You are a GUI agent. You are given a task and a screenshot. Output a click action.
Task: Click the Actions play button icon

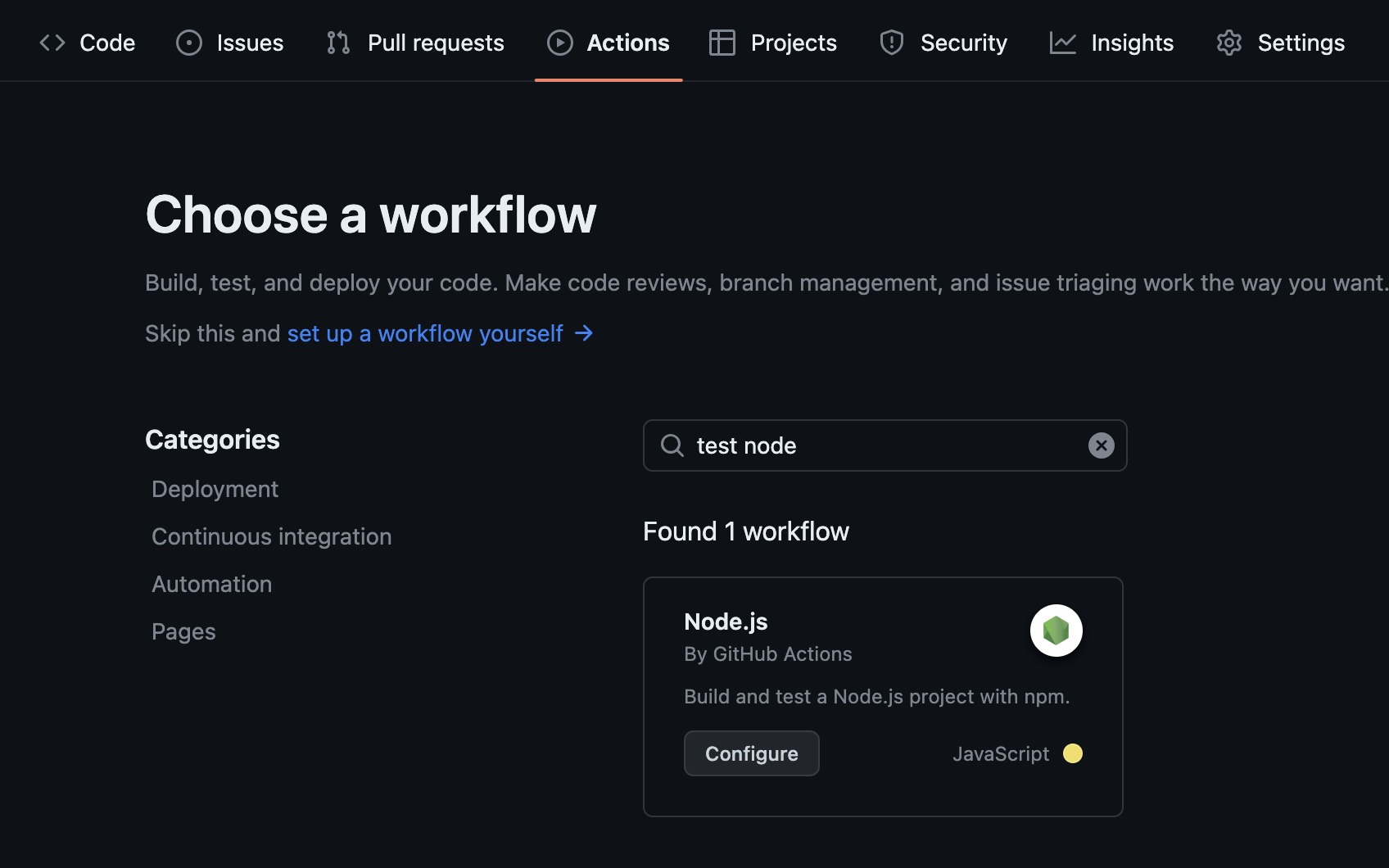[x=560, y=42]
